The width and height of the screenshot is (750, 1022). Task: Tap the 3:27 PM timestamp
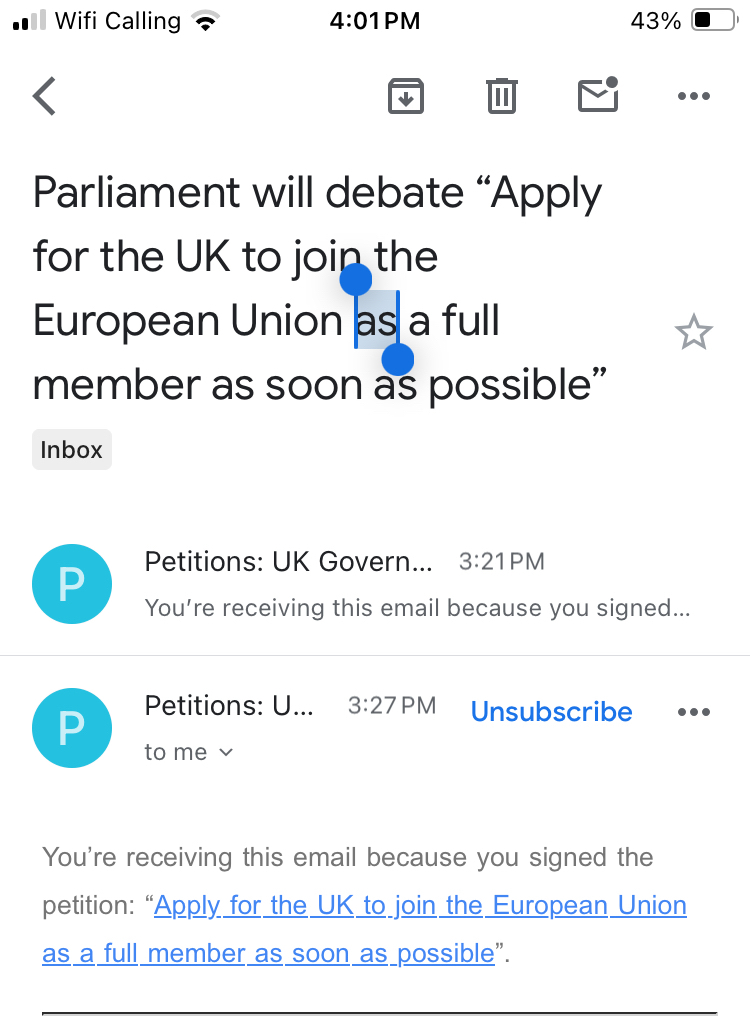click(x=392, y=706)
